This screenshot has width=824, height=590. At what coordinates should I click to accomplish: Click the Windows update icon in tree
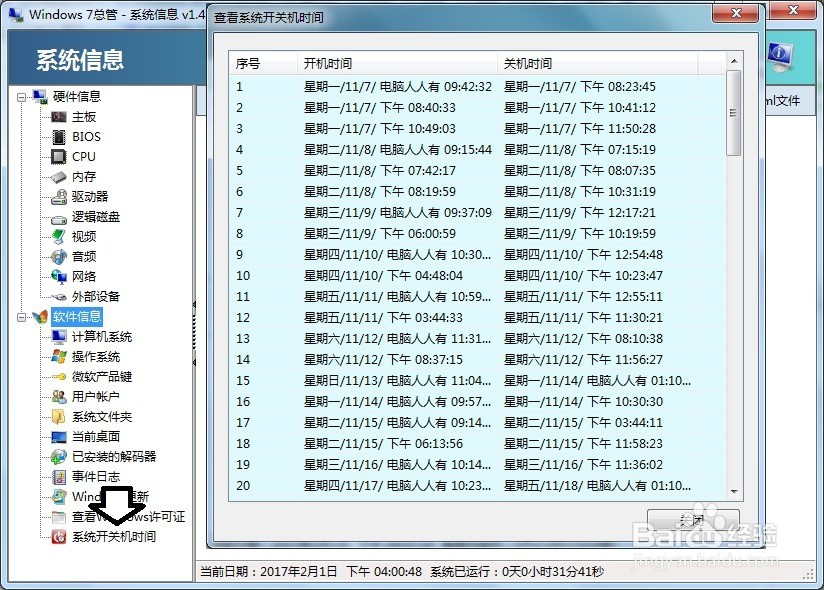tap(59, 496)
